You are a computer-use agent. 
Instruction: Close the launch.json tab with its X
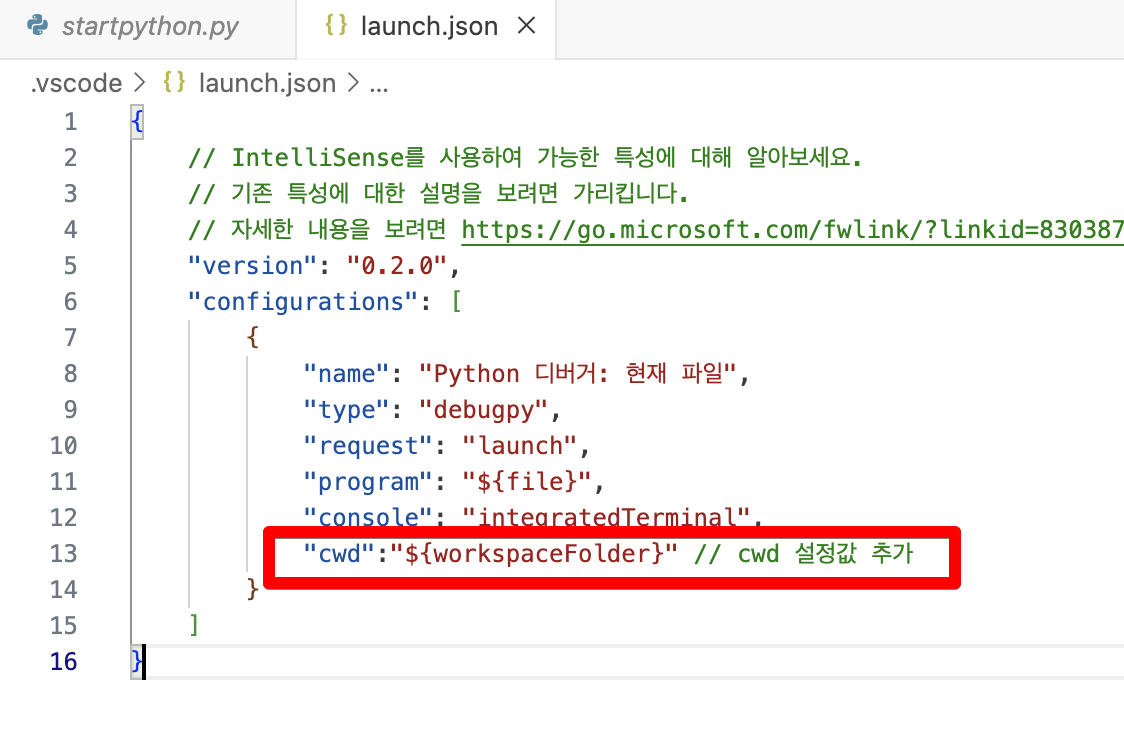[x=527, y=27]
